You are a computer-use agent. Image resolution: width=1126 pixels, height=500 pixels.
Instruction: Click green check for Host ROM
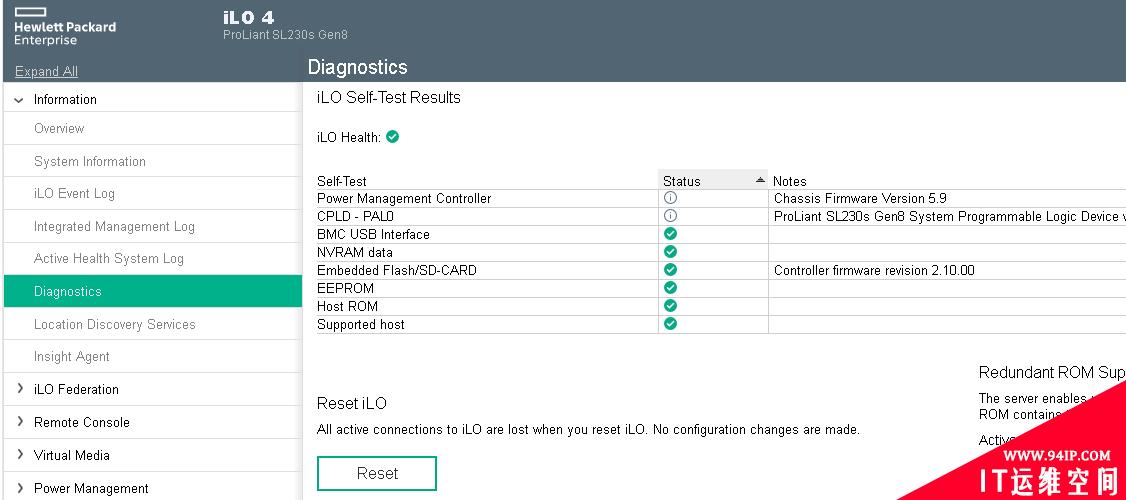[x=671, y=305]
